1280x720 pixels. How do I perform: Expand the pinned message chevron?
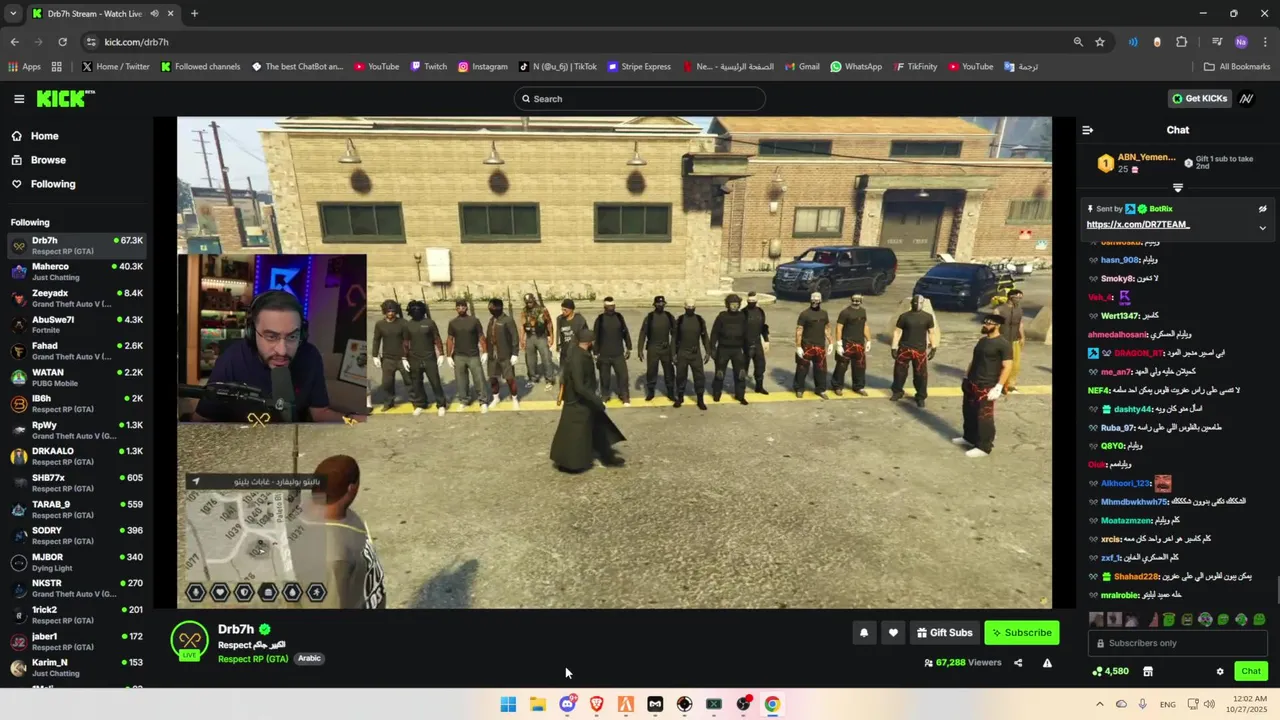(1262, 228)
